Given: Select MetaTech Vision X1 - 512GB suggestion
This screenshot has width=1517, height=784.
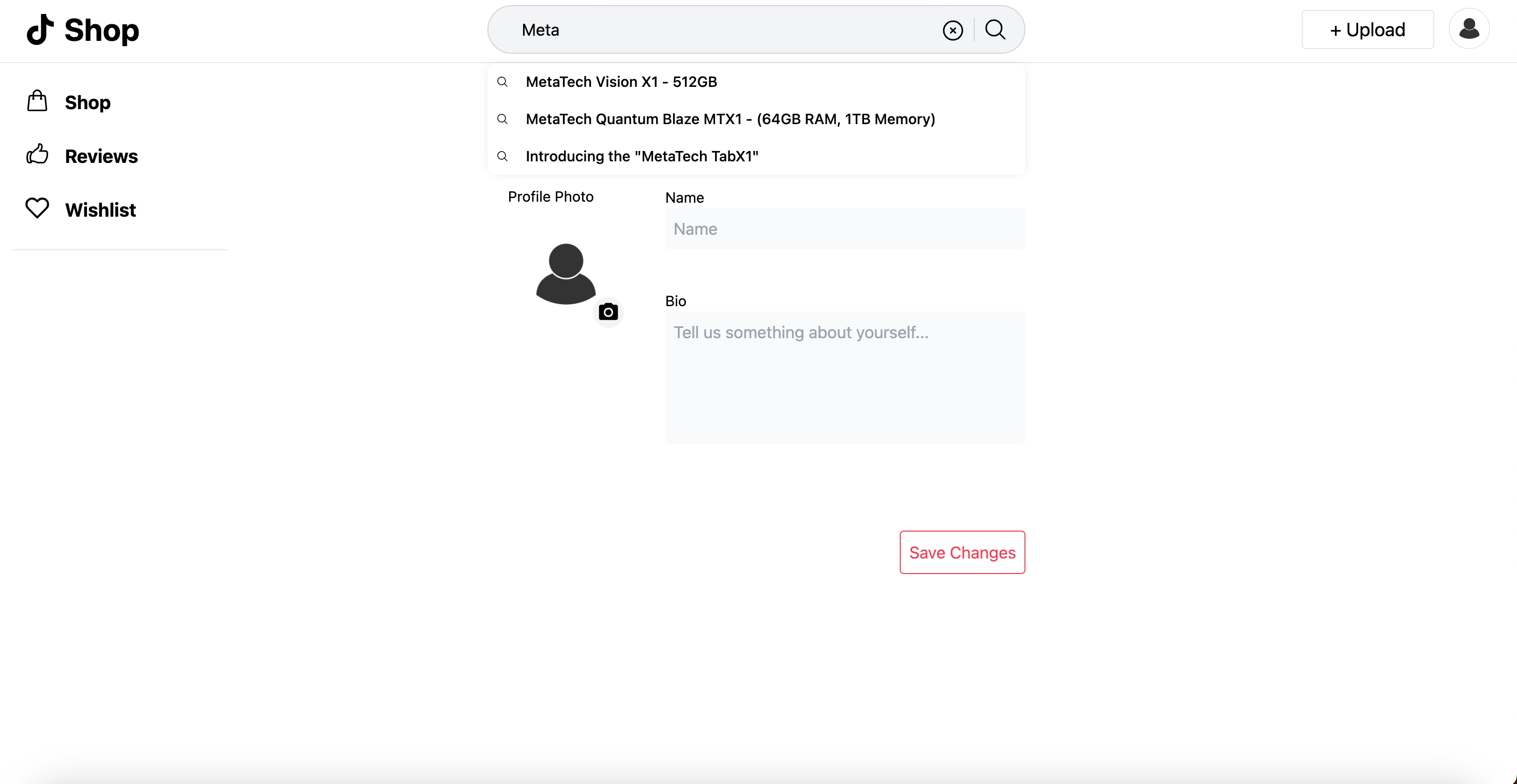Looking at the screenshot, I should 621,82.
